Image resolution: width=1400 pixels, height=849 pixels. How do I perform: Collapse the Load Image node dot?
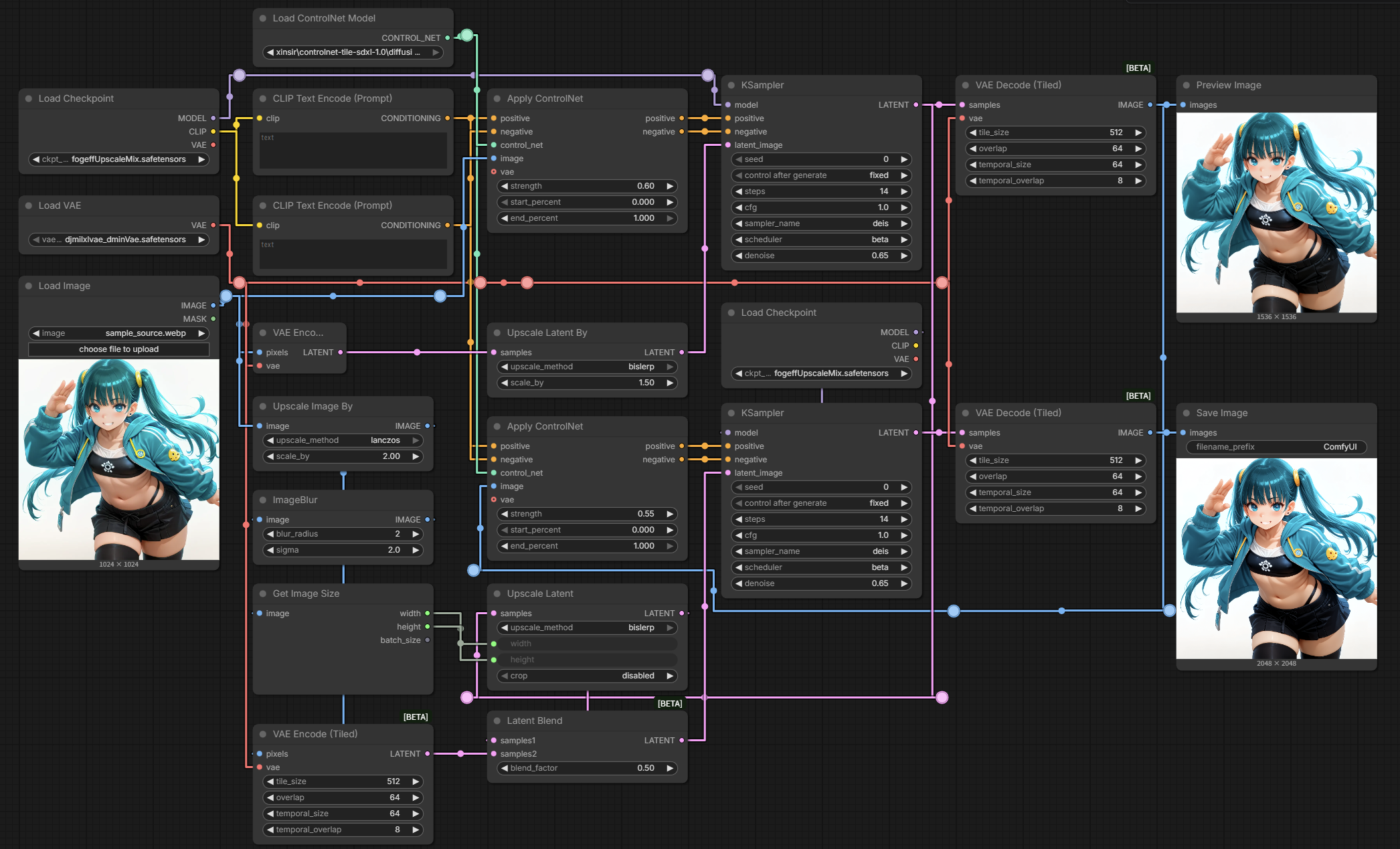tap(29, 286)
